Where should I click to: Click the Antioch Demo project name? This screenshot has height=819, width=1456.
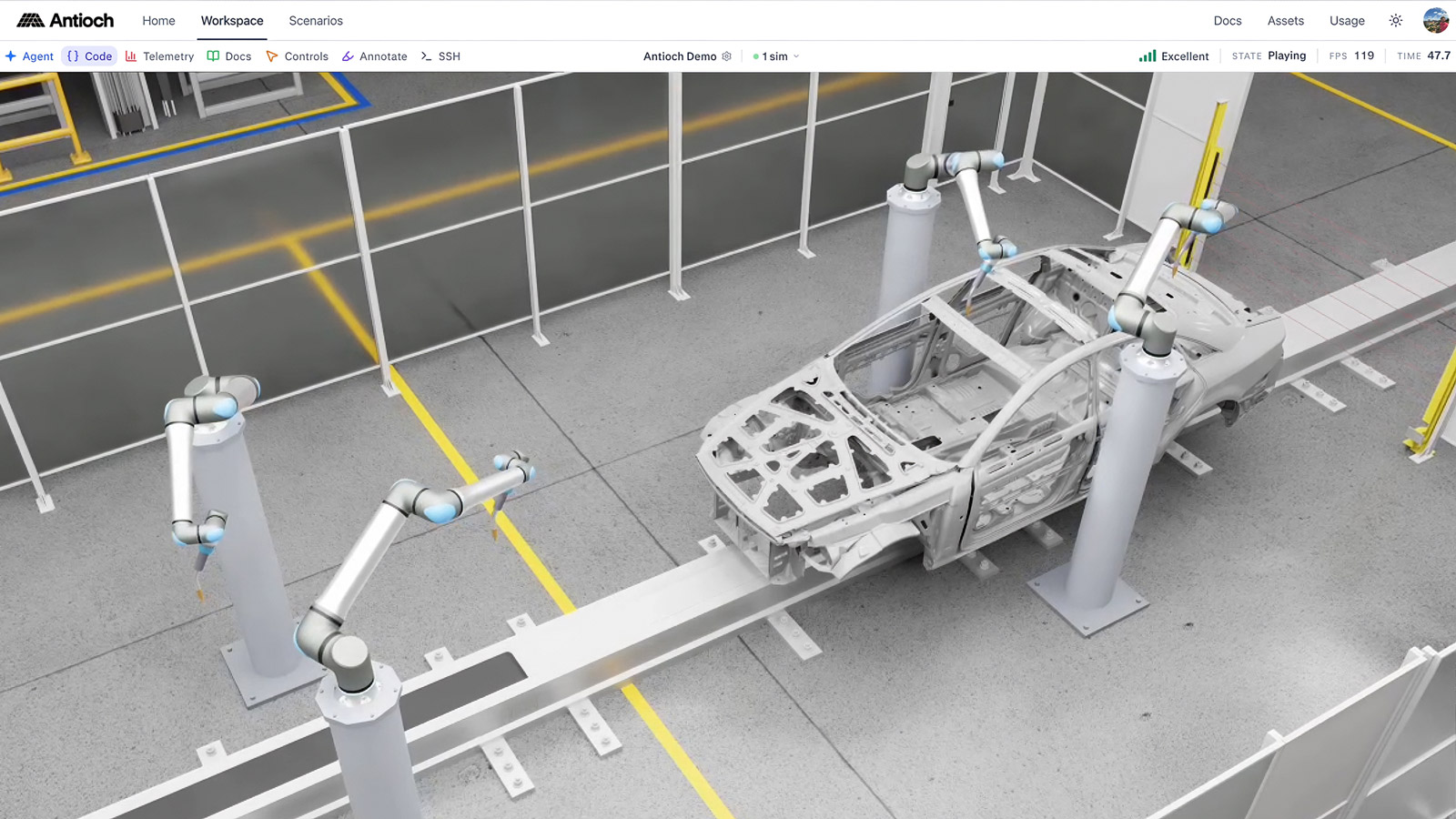(x=680, y=56)
